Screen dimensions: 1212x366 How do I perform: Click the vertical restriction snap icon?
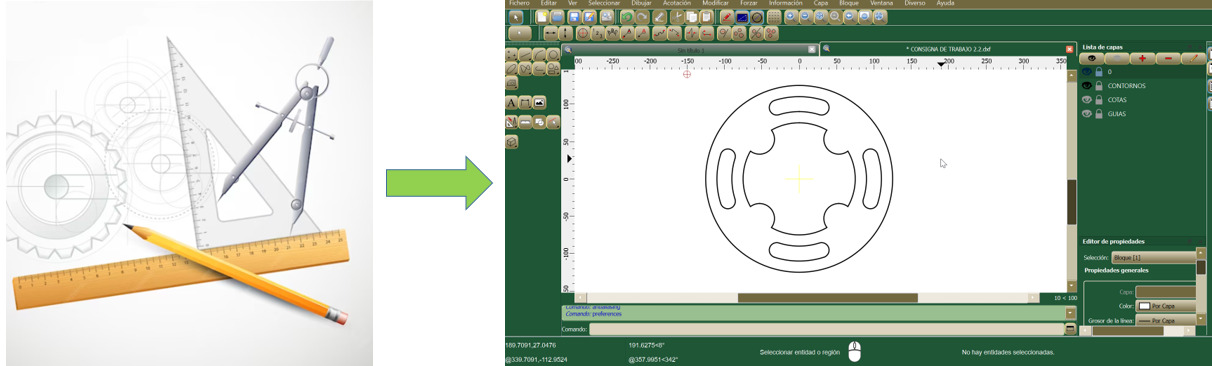tap(565, 33)
